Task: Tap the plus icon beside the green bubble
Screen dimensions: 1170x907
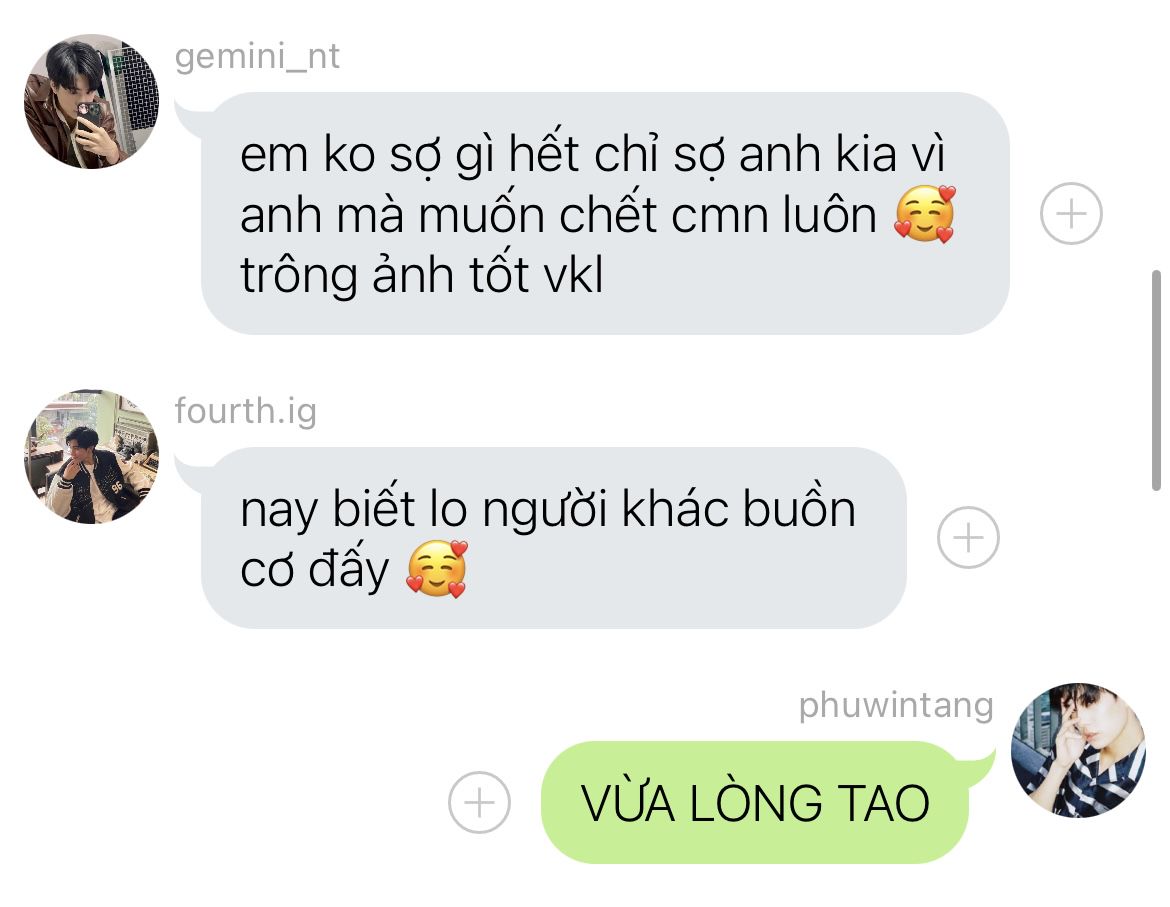Action: 479,802
